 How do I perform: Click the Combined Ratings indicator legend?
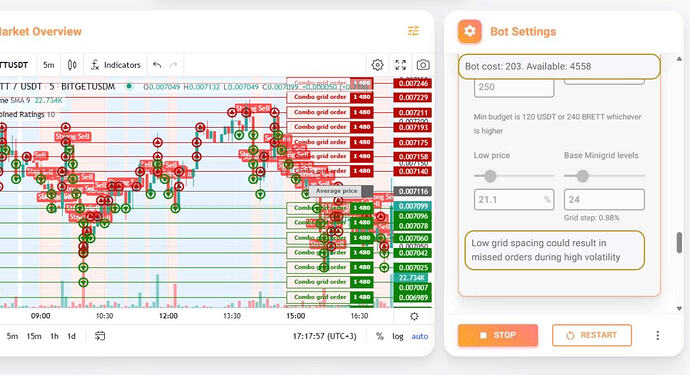27,114
